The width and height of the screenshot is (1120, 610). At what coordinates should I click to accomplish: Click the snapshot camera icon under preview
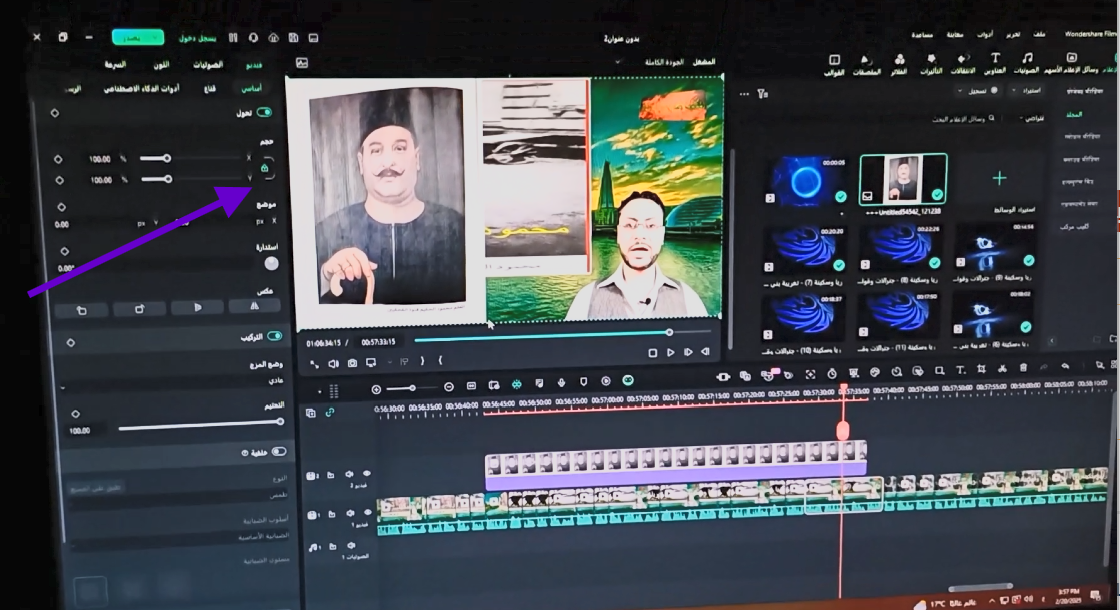[352, 363]
